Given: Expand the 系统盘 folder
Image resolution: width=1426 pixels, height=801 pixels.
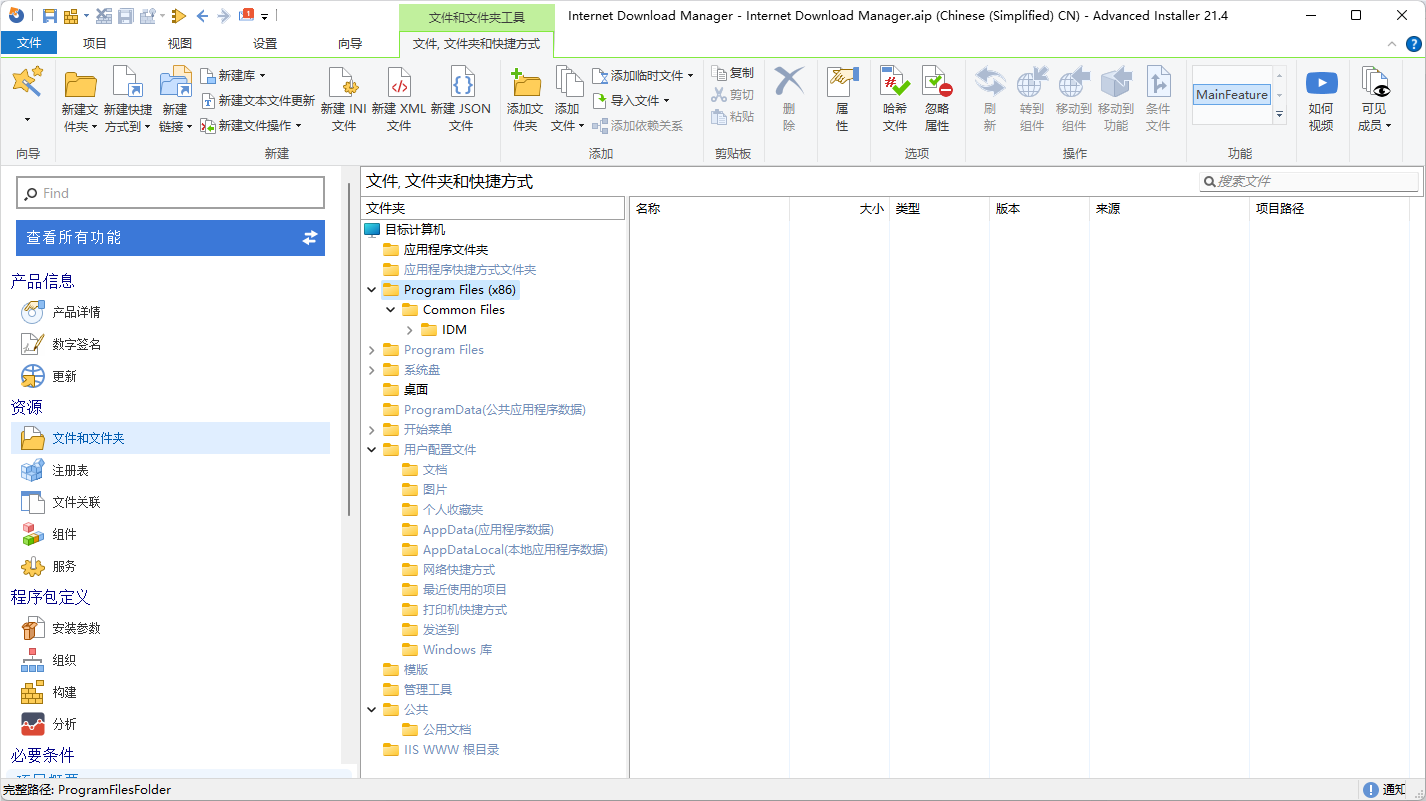Looking at the screenshot, I should [372, 370].
